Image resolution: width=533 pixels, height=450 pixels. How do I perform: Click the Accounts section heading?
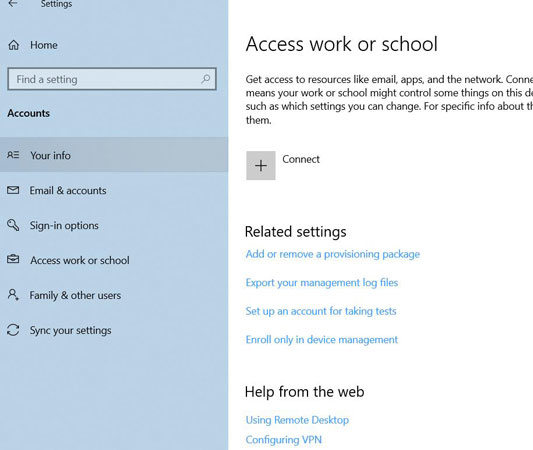[x=29, y=113]
